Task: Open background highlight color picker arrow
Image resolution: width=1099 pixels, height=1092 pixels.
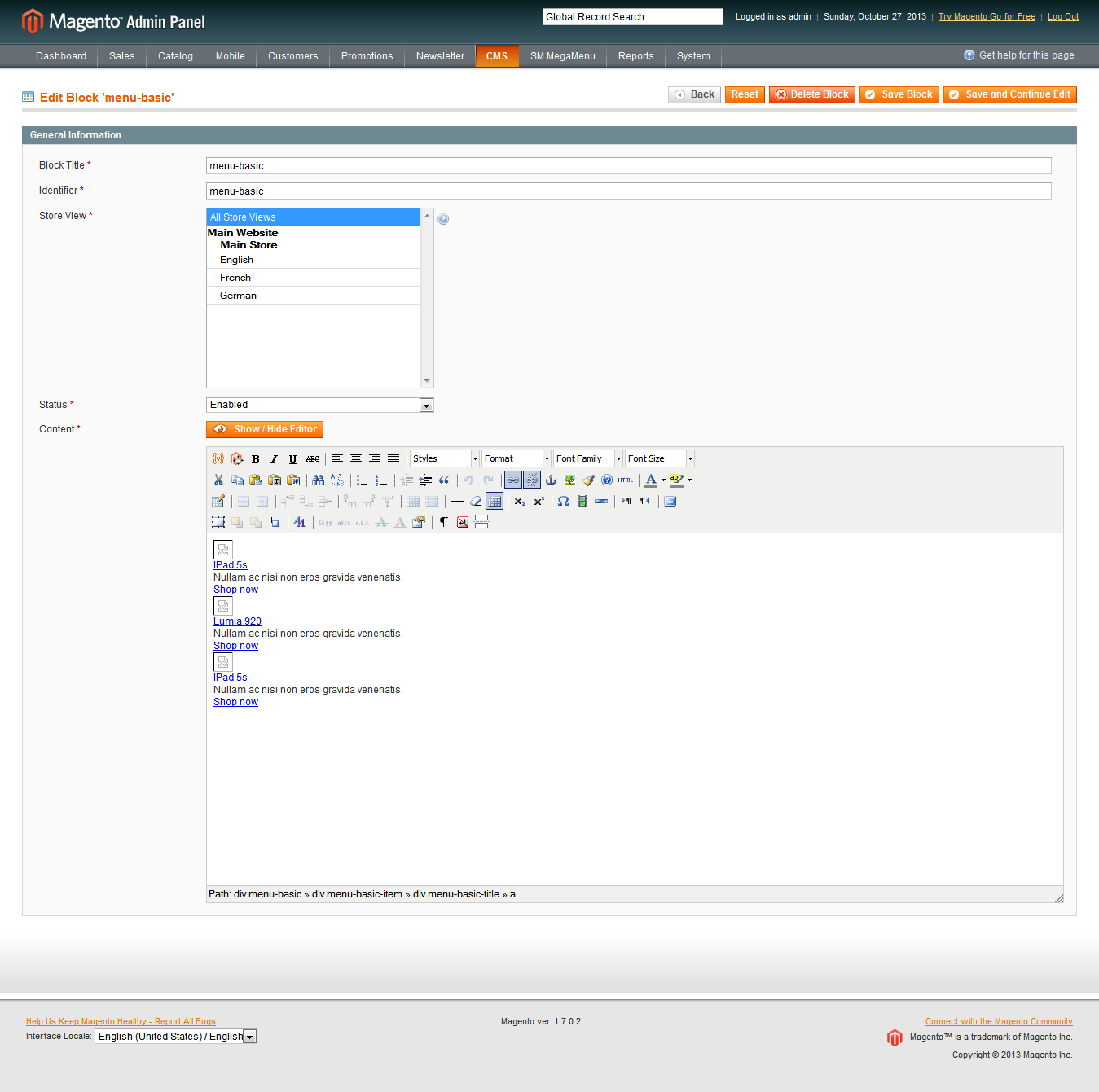Action: click(x=689, y=480)
